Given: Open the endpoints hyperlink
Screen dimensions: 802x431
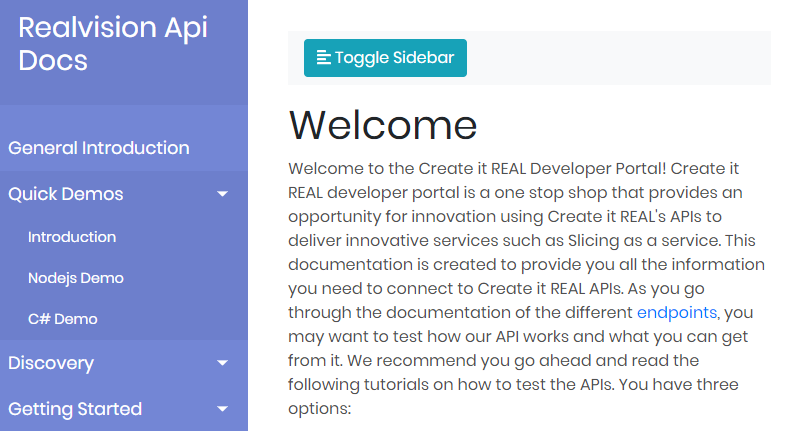Looking at the screenshot, I should click(x=677, y=312).
